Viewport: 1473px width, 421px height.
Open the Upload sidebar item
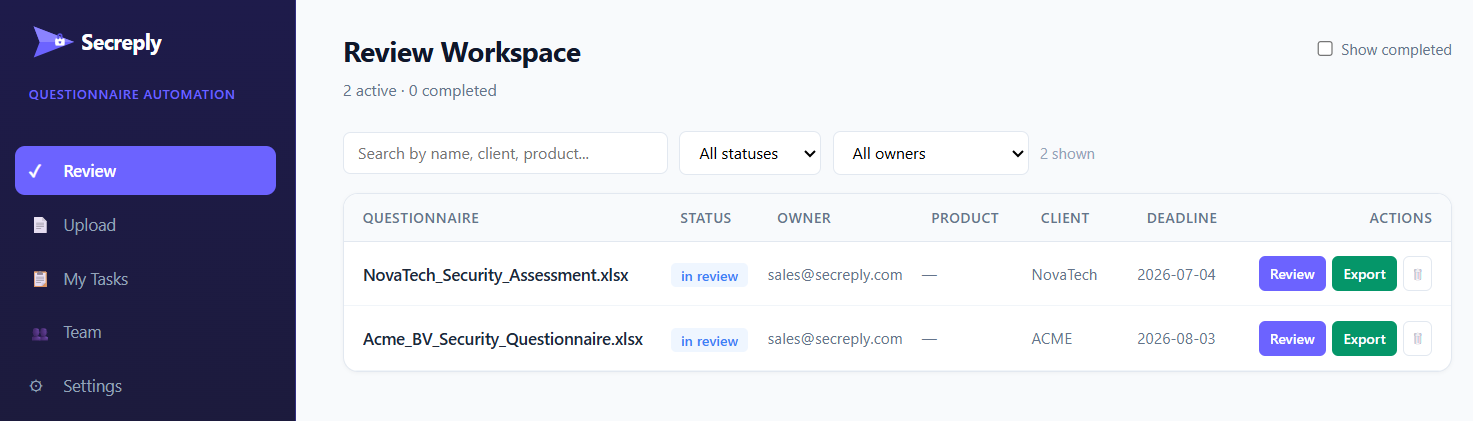click(x=145, y=225)
